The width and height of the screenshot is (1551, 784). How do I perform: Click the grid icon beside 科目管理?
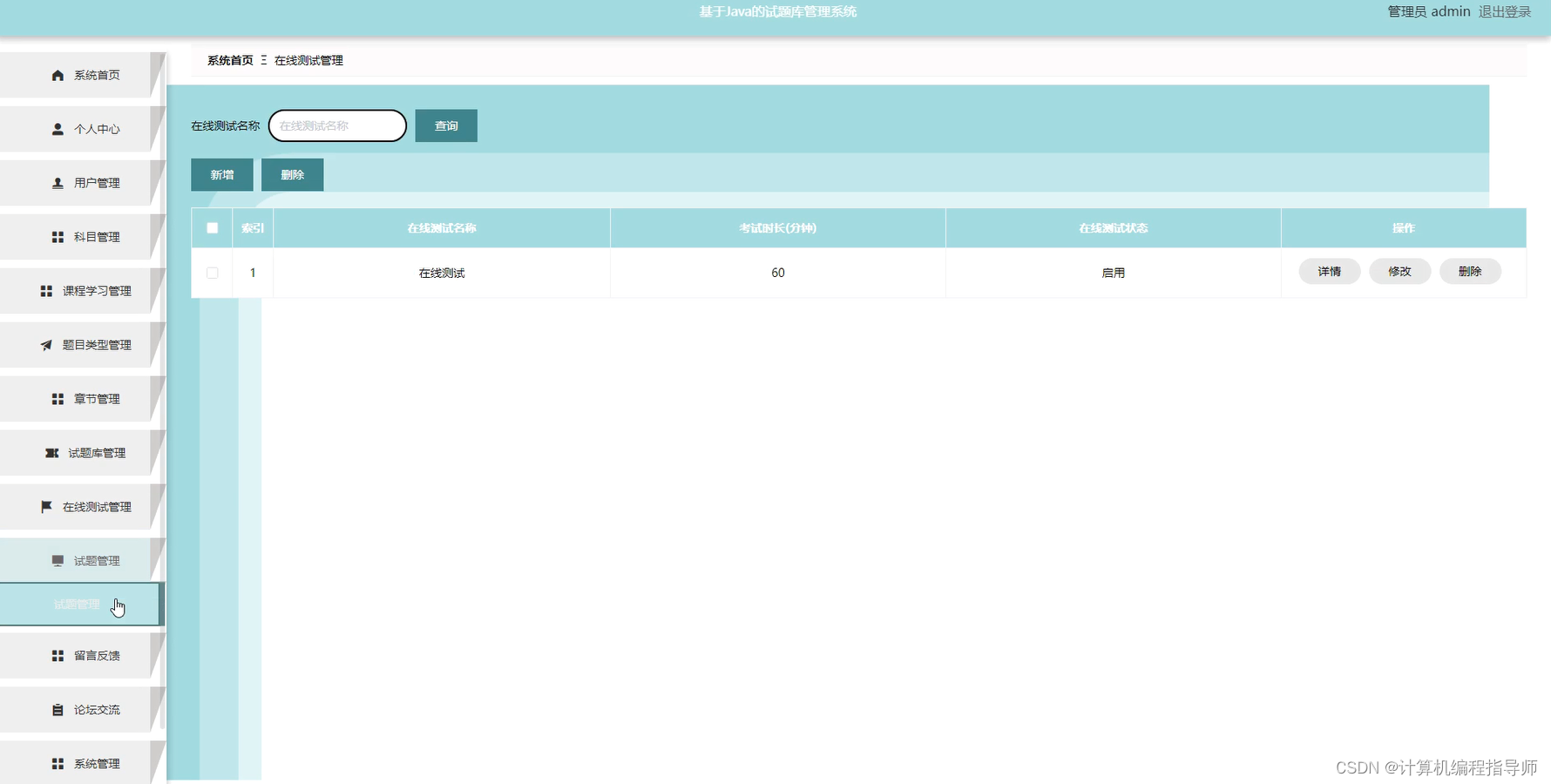pos(58,237)
